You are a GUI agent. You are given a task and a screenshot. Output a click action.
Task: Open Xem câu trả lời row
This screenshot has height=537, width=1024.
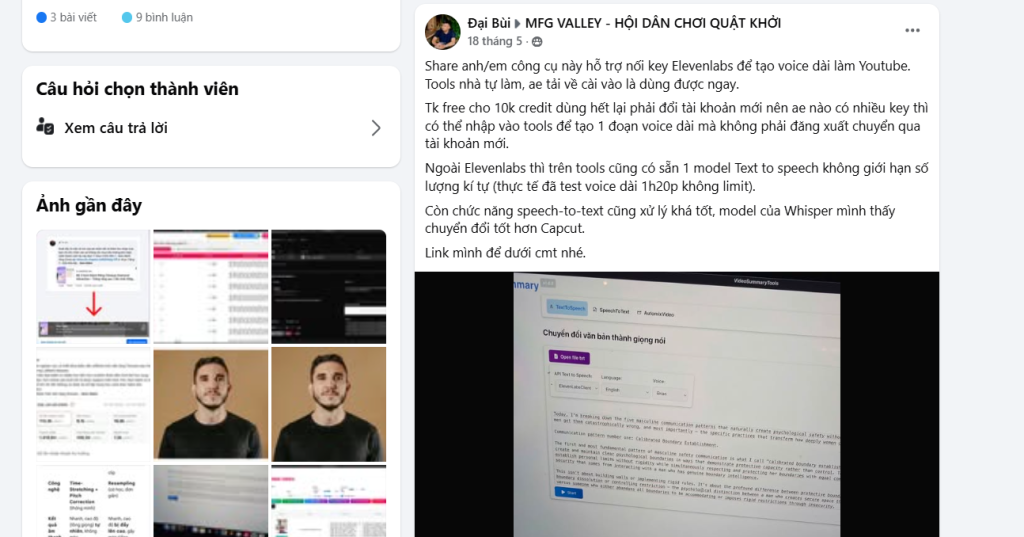point(211,127)
